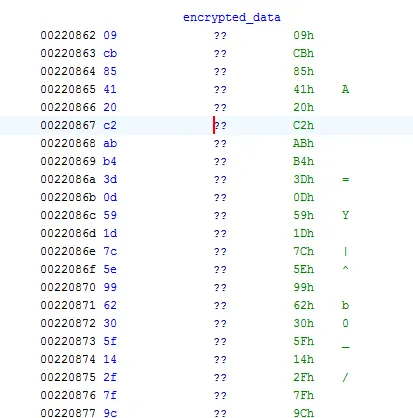Click ?? mnemonic in row 00220870
The height and width of the screenshot is (418, 413).
(x=220, y=287)
